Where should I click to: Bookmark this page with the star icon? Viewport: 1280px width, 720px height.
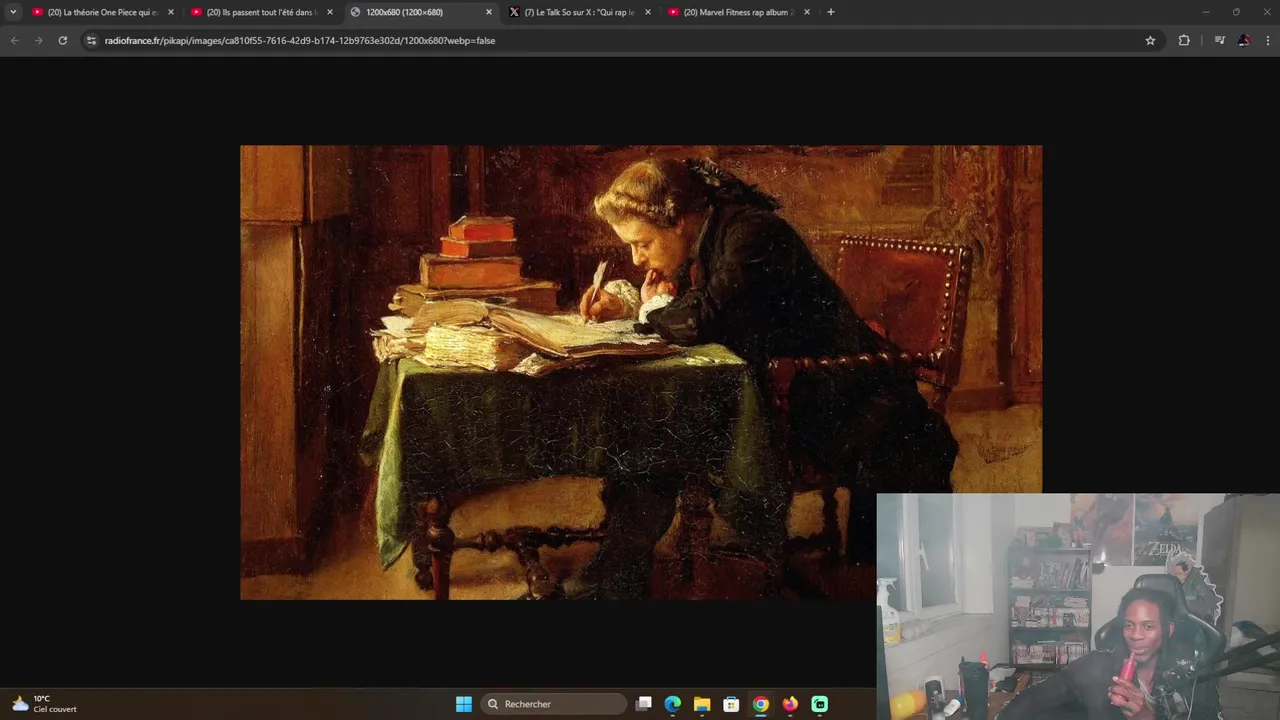point(1150,40)
